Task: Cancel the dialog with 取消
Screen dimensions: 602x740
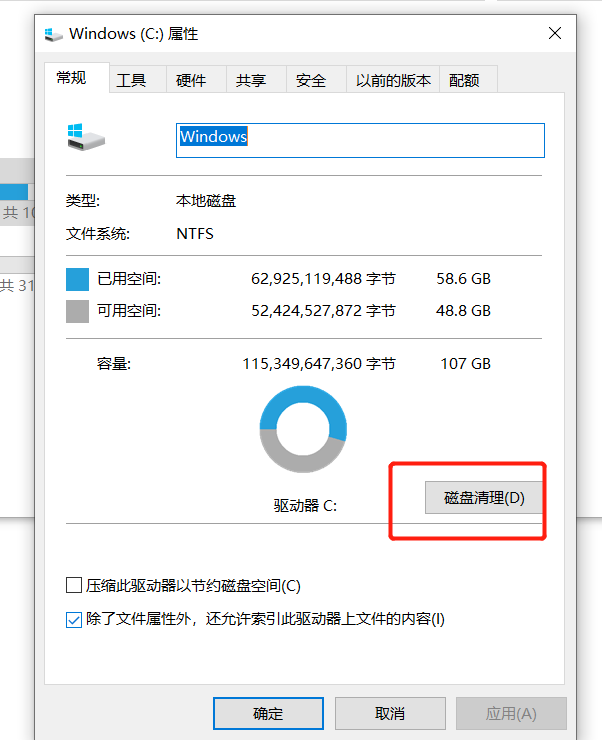Action: [x=390, y=713]
